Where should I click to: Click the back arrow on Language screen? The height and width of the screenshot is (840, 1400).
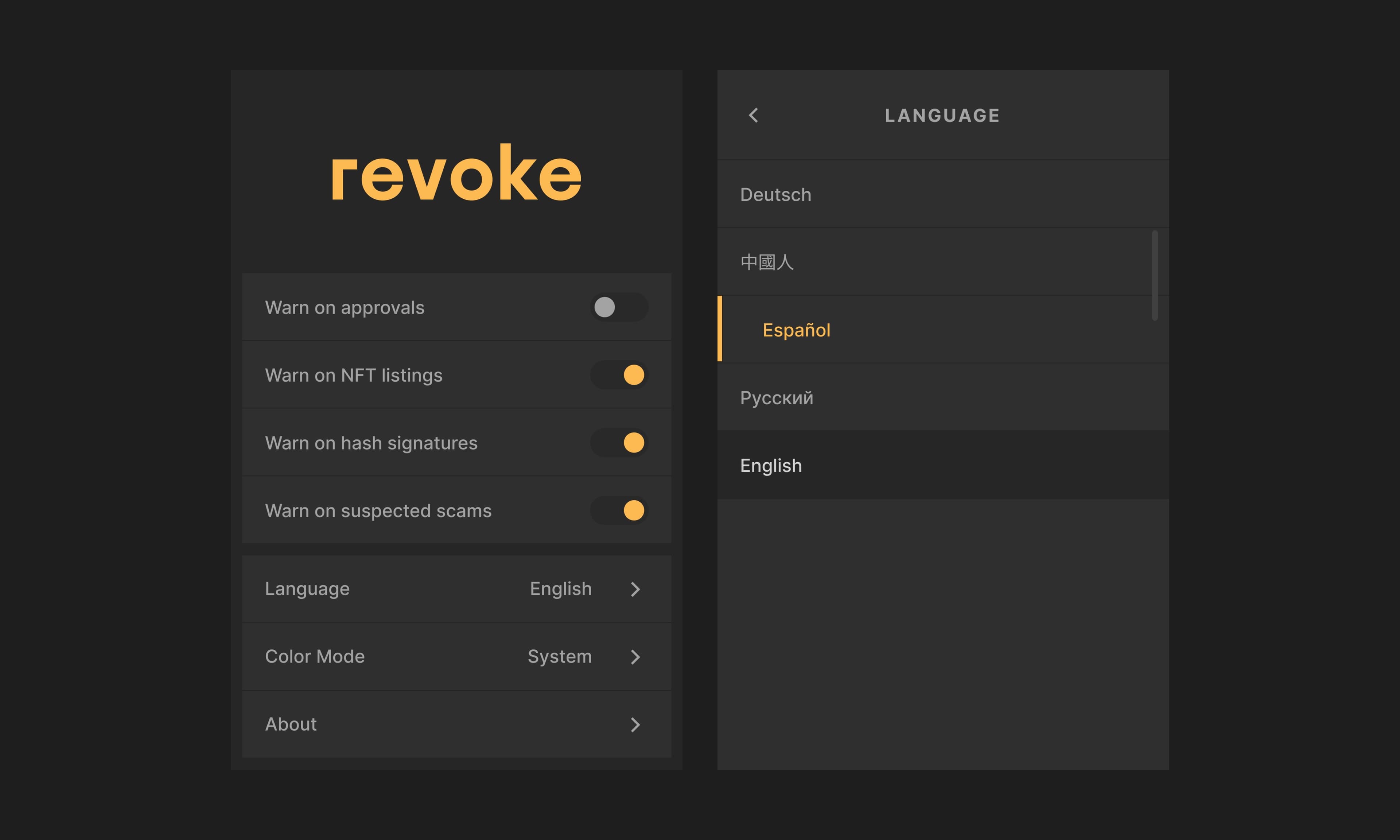[x=754, y=115]
